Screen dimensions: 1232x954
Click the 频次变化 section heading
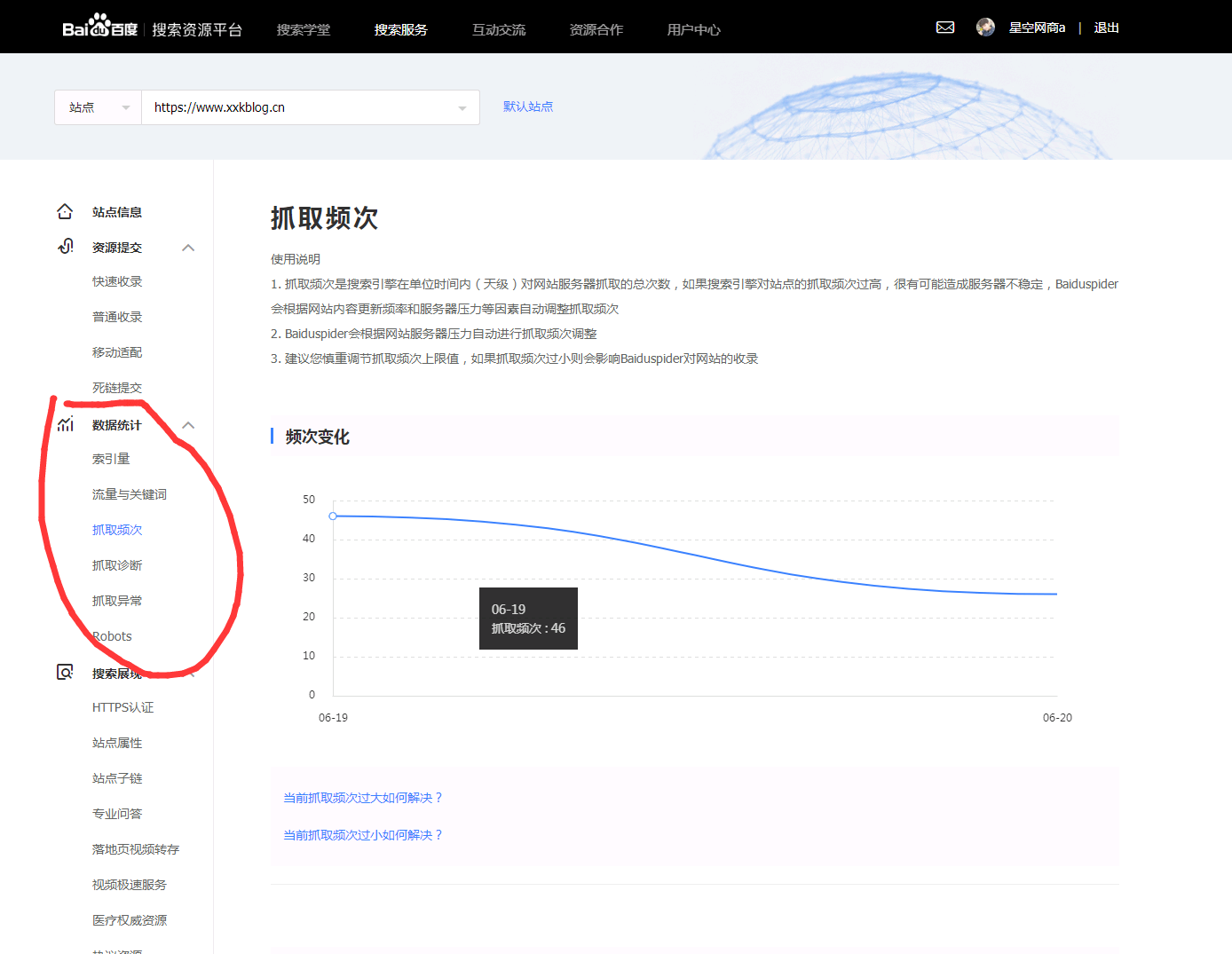pyautogui.click(x=318, y=437)
